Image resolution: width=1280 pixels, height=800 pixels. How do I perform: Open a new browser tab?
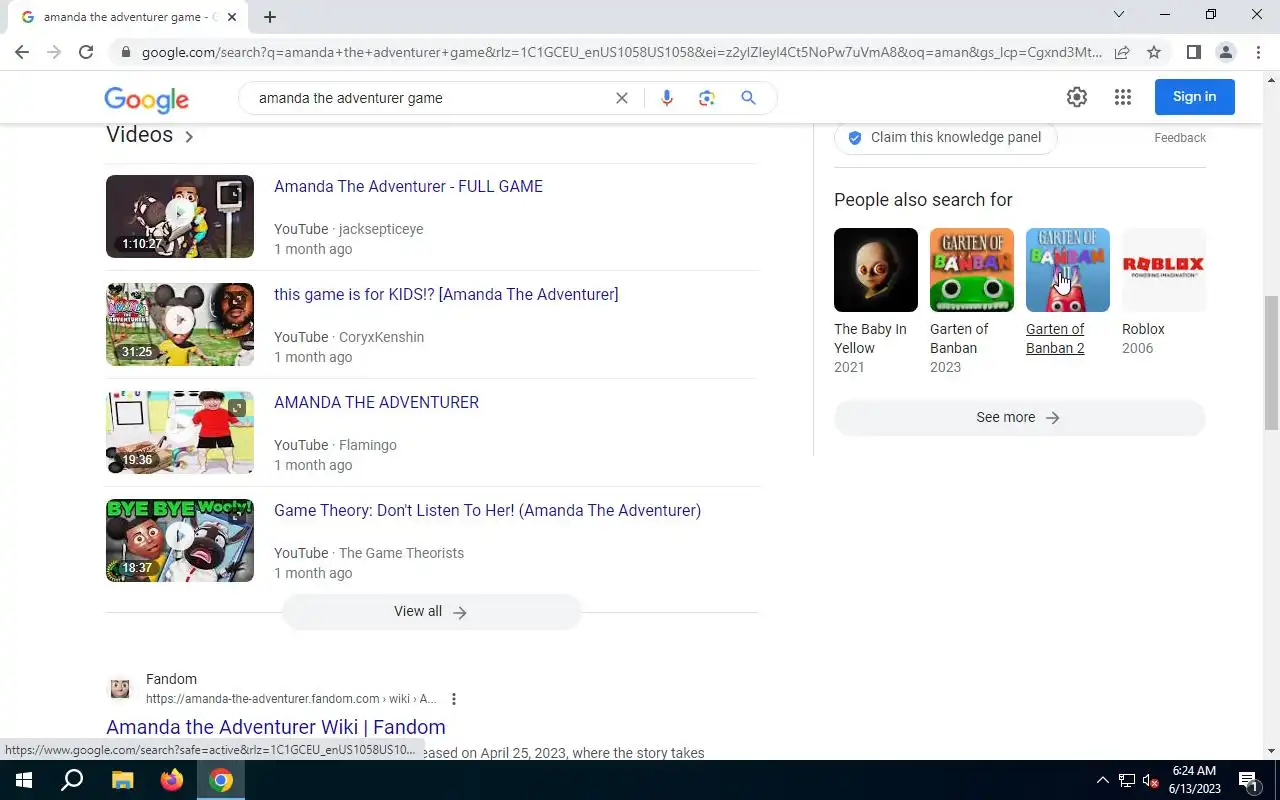[270, 17]
